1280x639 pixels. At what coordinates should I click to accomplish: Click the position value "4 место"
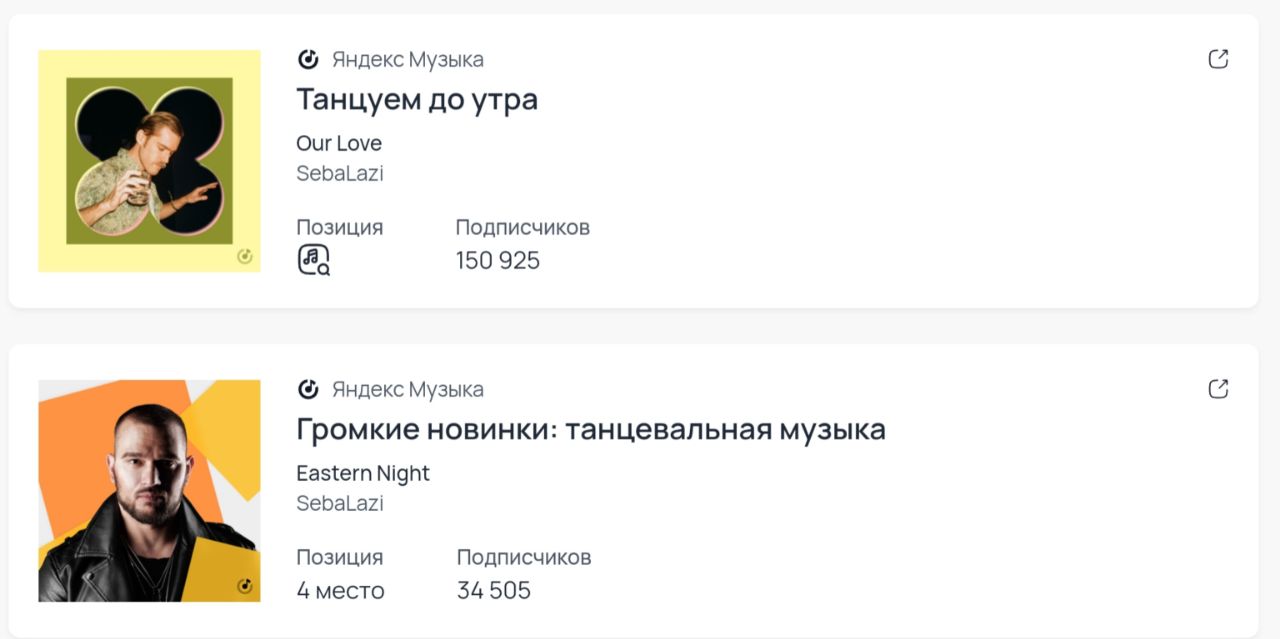(x=340, y=591)
